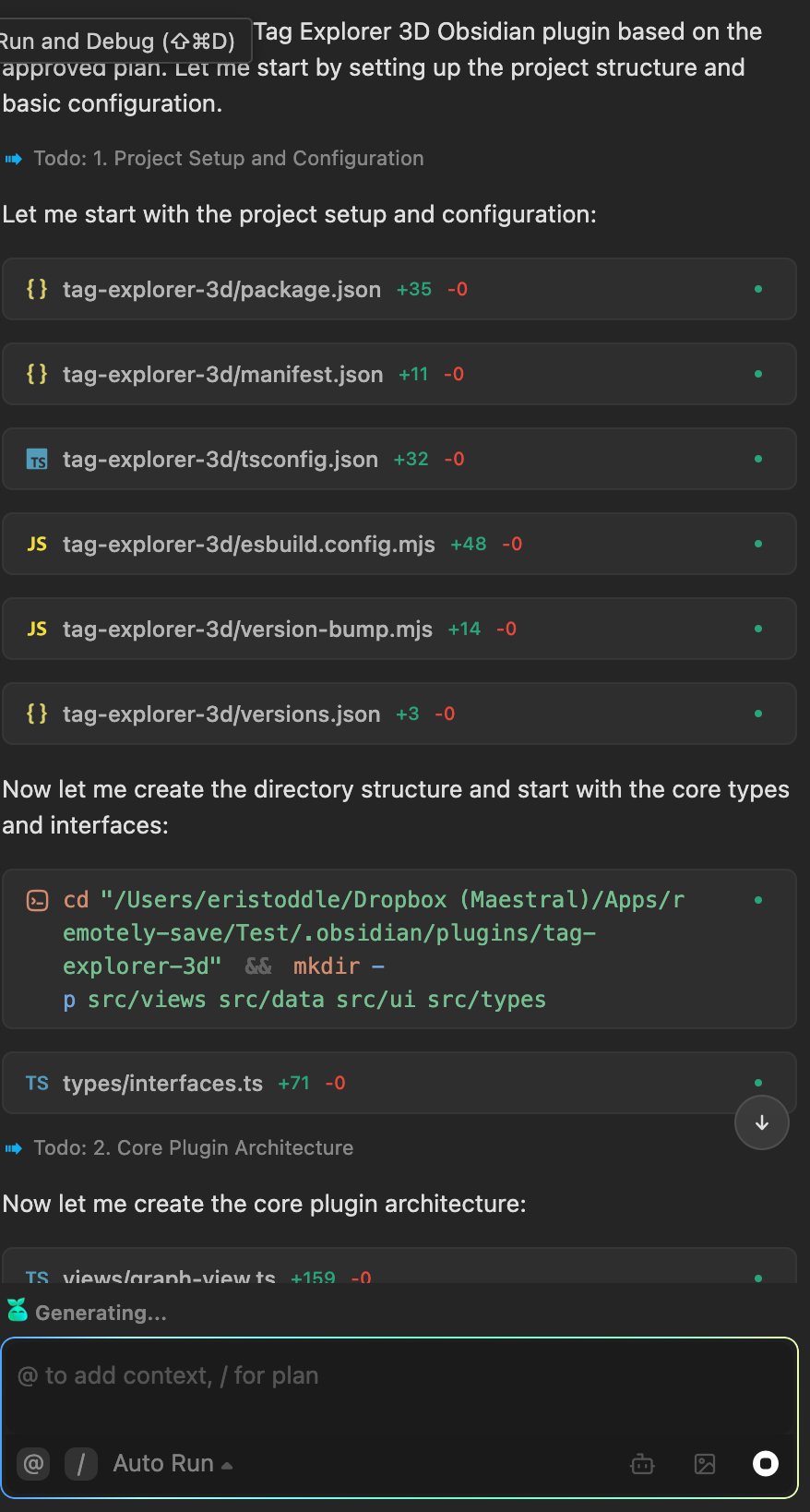The width and height of the screenshot is (810, 1512).
Task: Click the terminal icon beside cd command
Action: tap(37, 901)
